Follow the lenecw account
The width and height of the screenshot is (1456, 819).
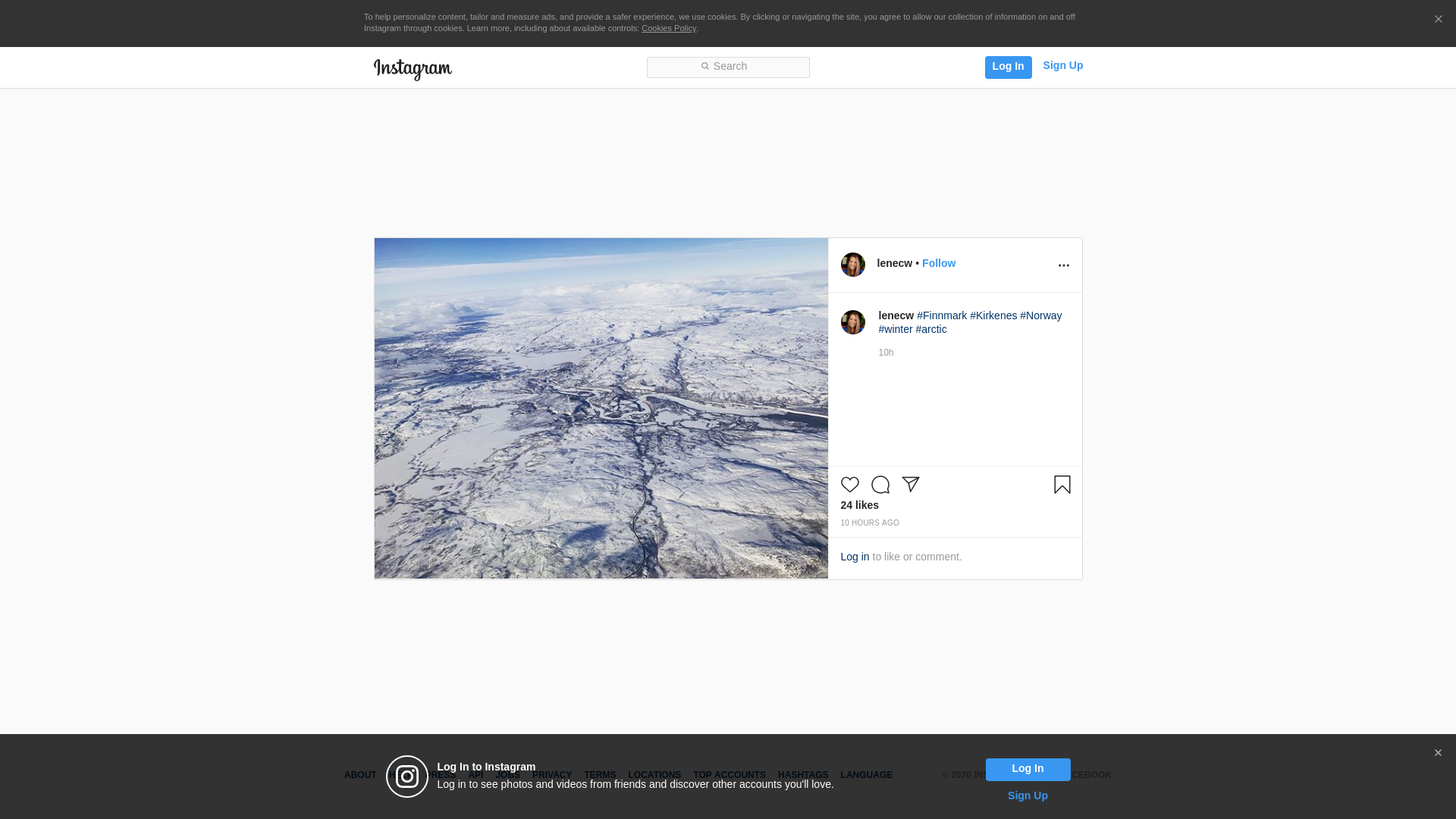938,263
